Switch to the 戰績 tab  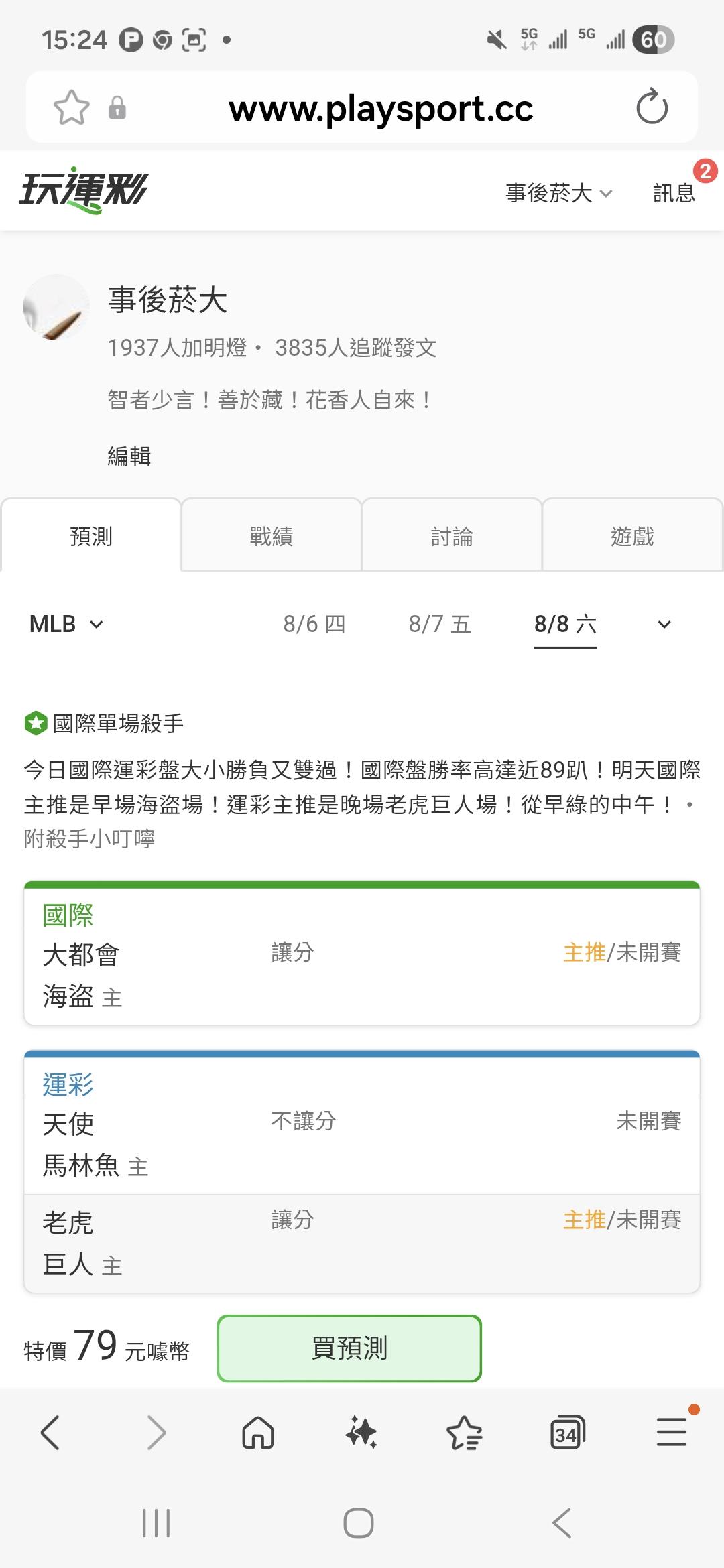click(271, 536)
